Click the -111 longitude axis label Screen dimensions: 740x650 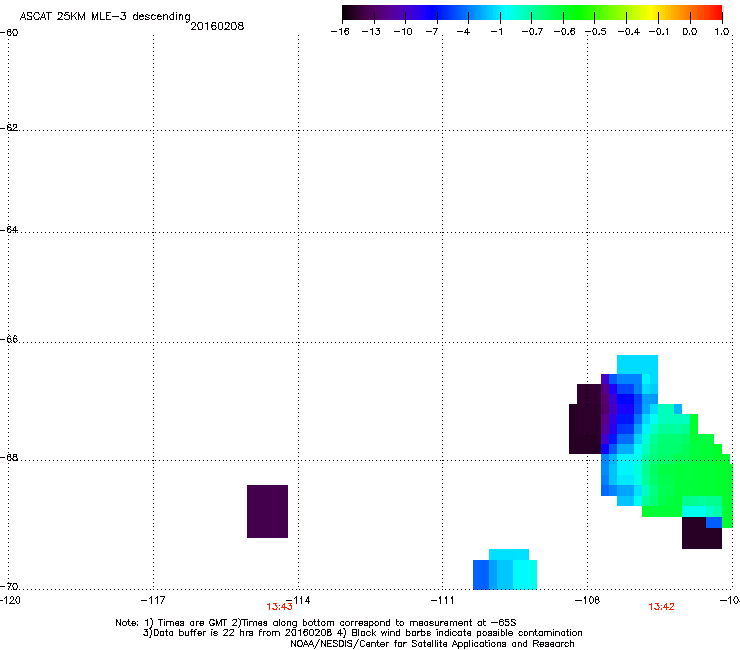pyautogui.click(x=442, y=600)
